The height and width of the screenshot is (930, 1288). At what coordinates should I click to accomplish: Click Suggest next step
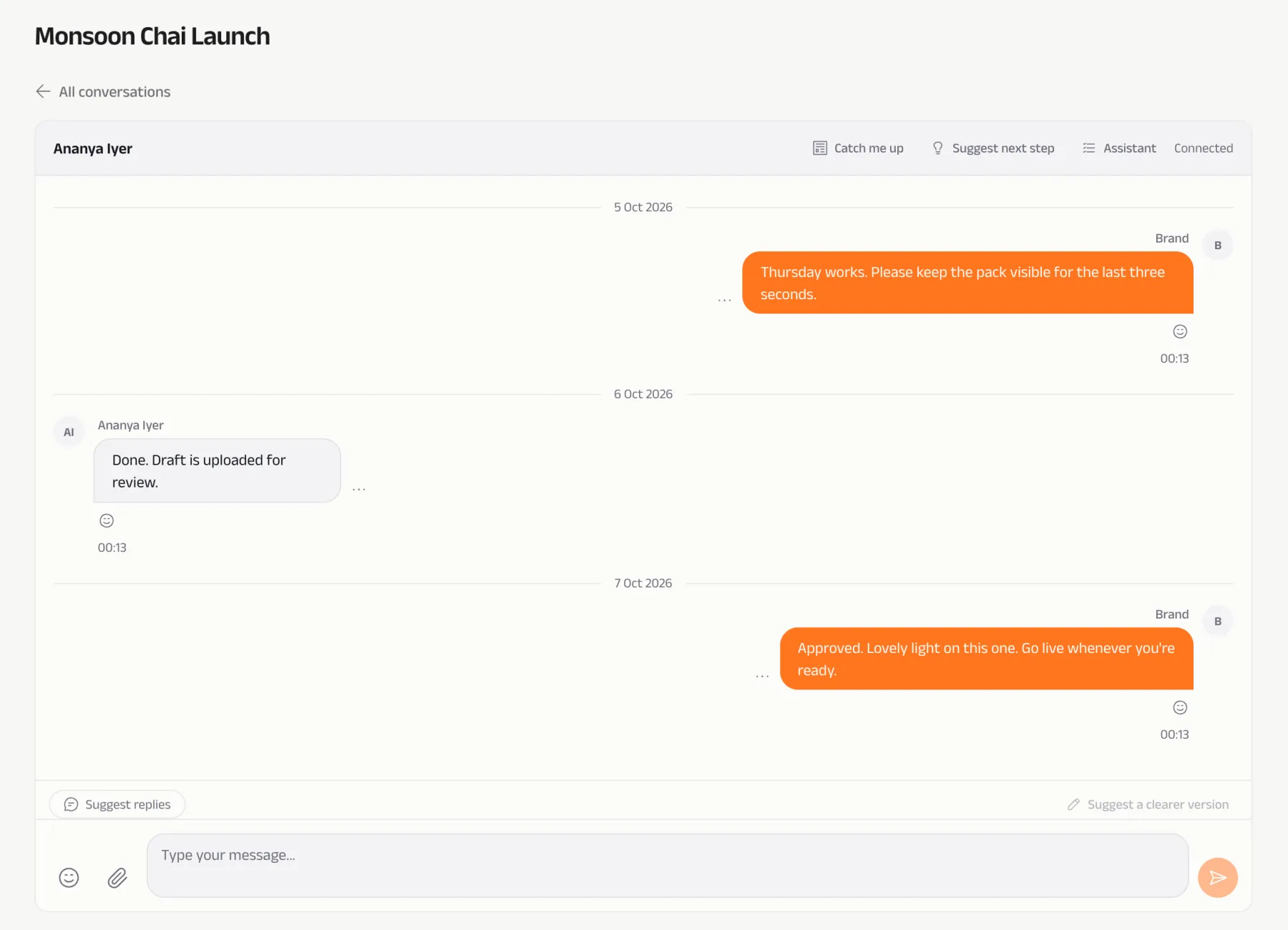(x=992, y=148)
